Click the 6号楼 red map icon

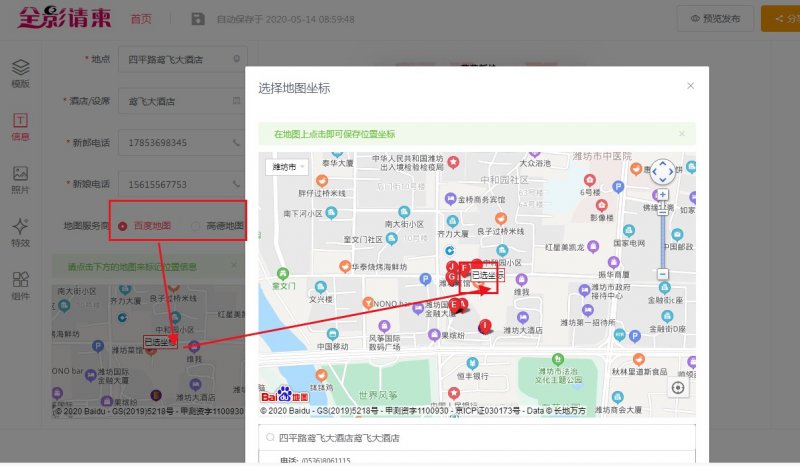pyautogui.click(x=590, y=180)
